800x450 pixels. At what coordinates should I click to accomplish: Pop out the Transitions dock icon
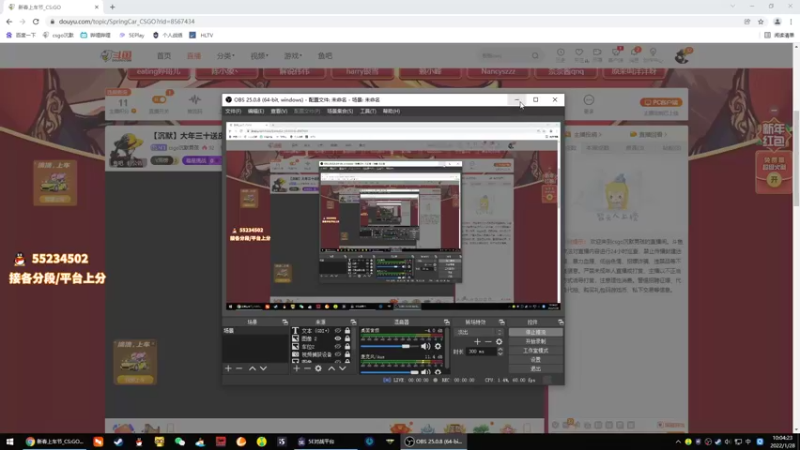502,322
